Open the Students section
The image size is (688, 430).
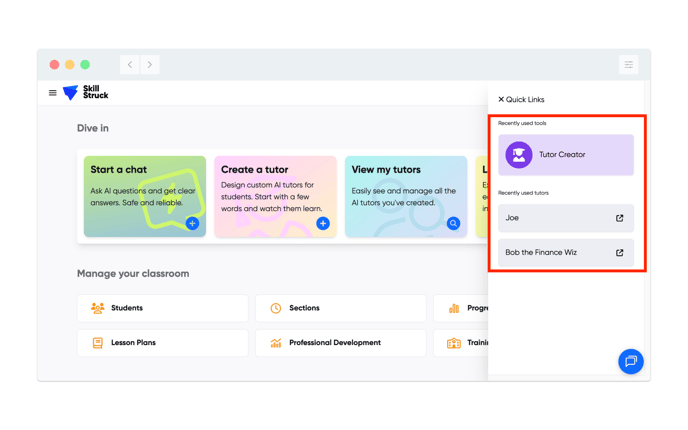[162, 308]
